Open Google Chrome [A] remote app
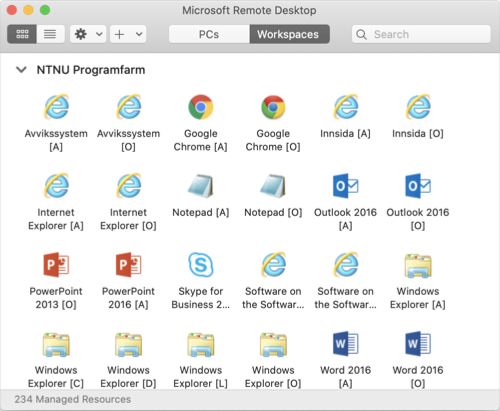Screen dimensions: 500x411 201,107
